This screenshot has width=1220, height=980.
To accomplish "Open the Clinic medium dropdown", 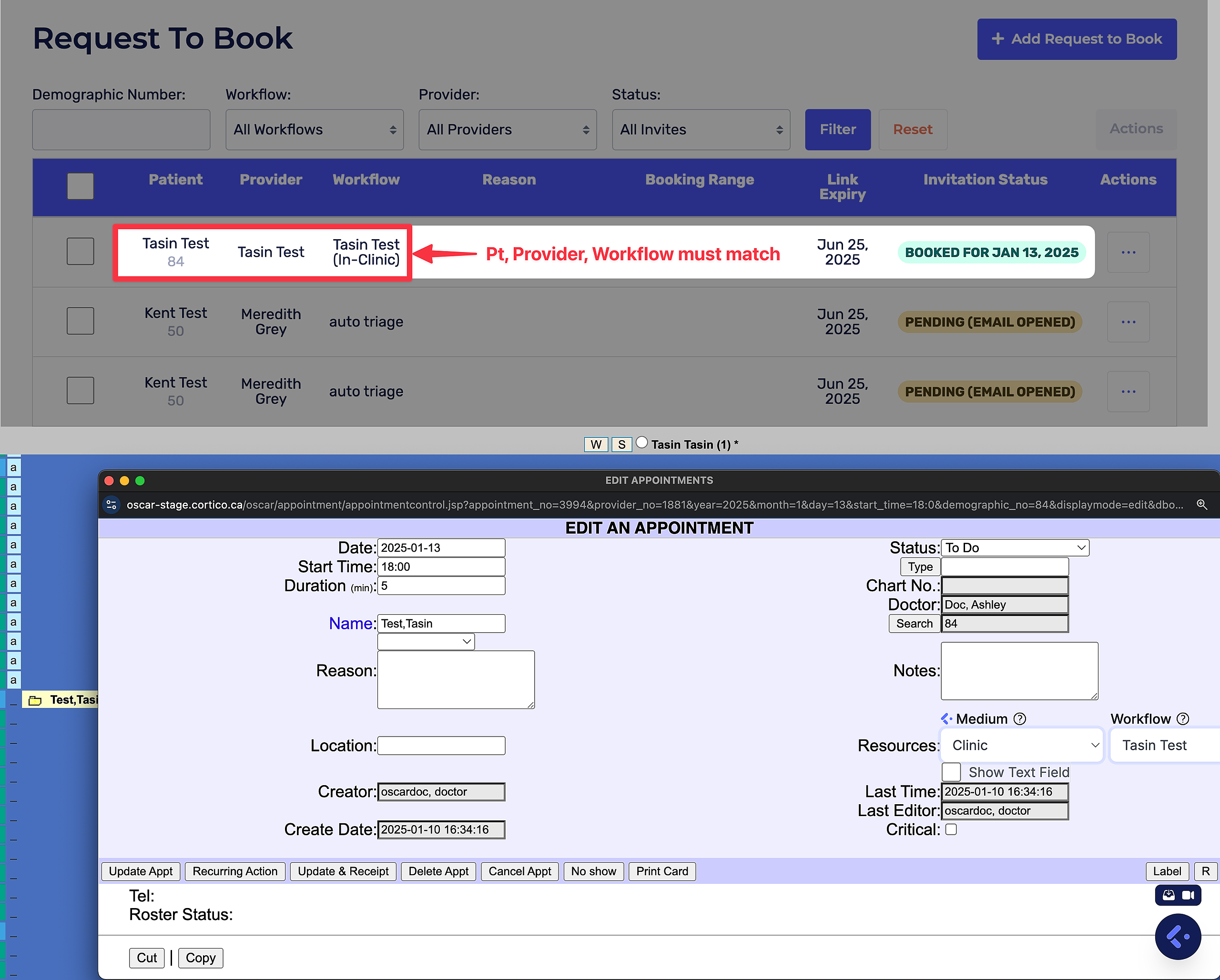I will click(1022, 745).
